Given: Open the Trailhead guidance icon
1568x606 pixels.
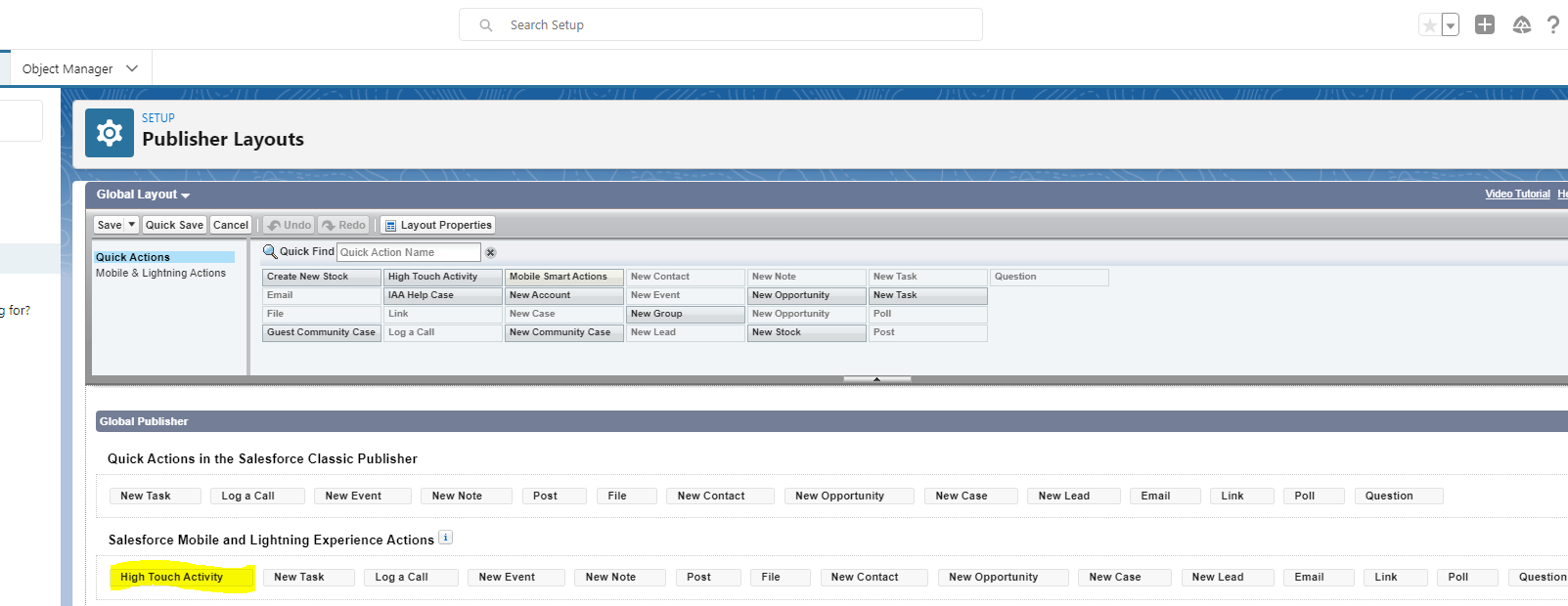Looking at the screenshot, I should [x=1521, y=25].
